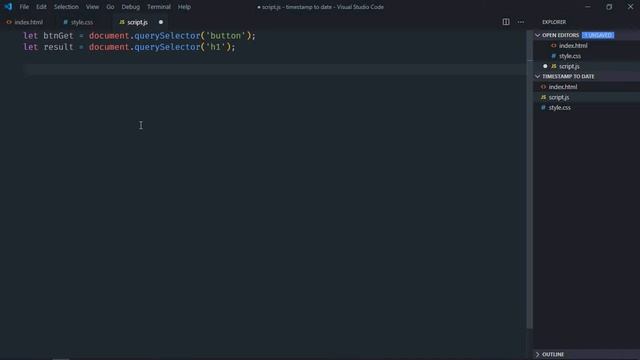The image size is (640, 360).
Task: Click the editor vertical scrollbar
Action: (x=530, y=180)
